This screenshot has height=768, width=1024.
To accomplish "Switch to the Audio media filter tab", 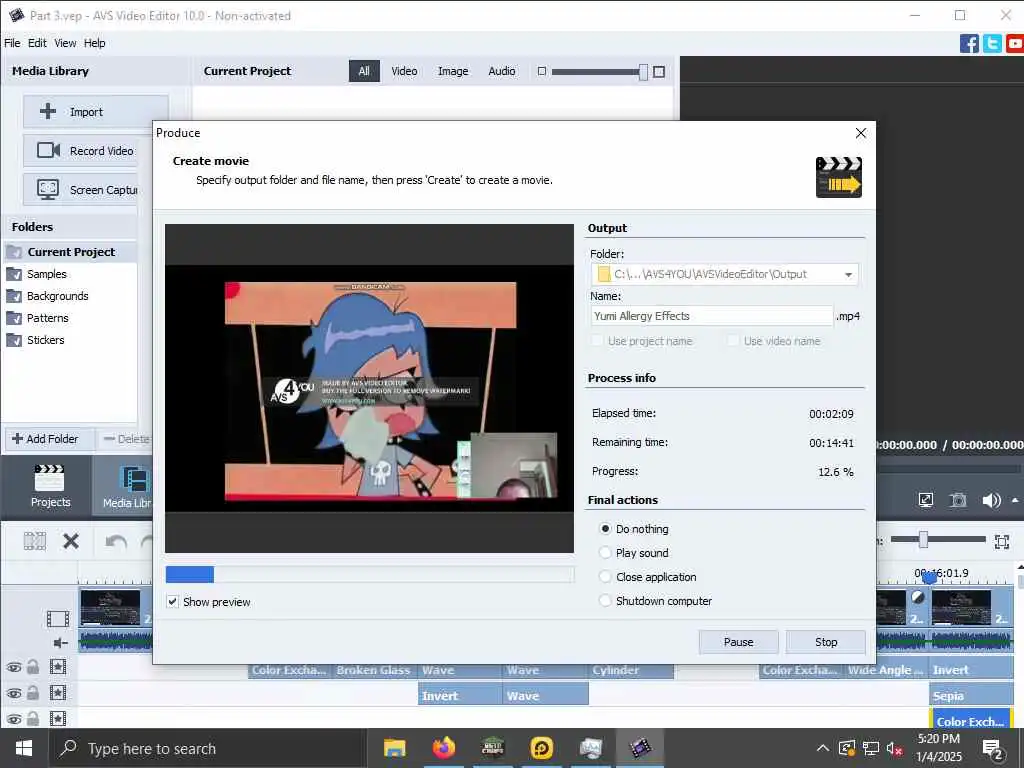I will tap(502, 71).
